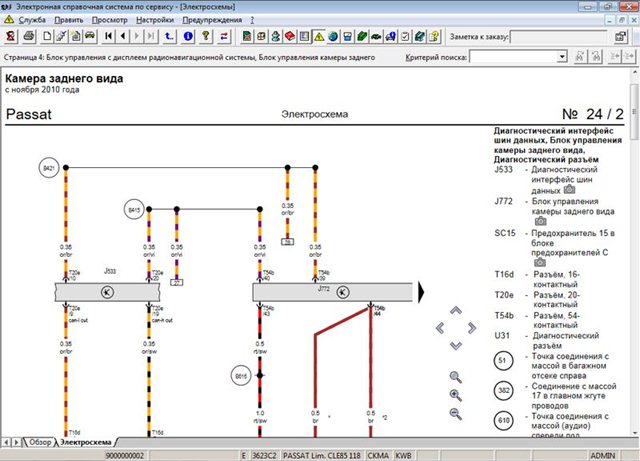The image size is (640, 461).
Task: Zoom out with magnifier minus icon
Action: [x=456, y=414]
